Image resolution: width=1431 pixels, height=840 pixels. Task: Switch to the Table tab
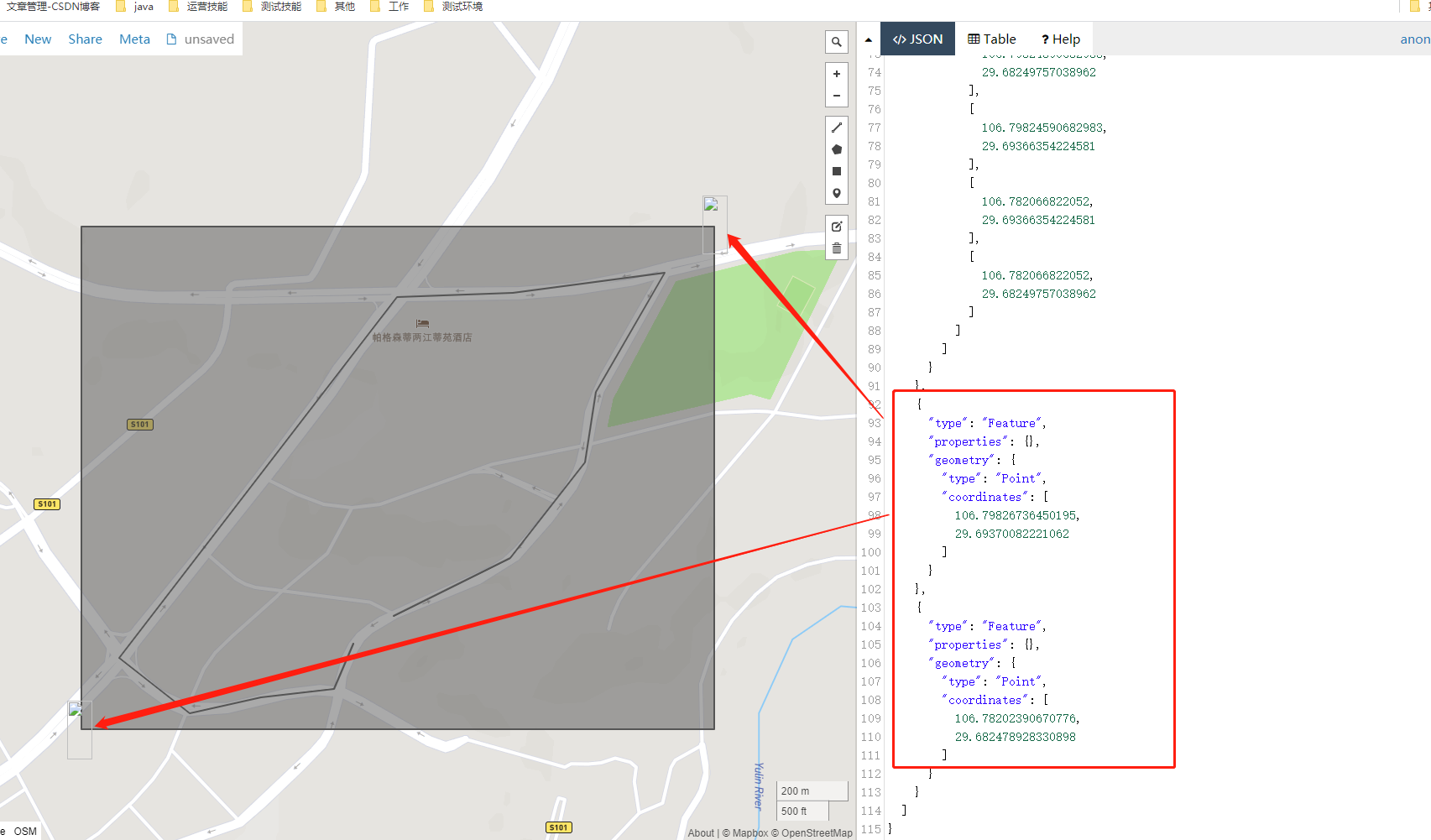(x=991, y=39)
